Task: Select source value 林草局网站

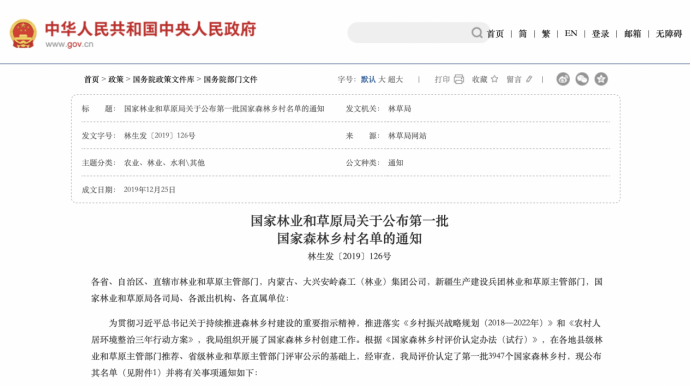Action: coord(407,136)
